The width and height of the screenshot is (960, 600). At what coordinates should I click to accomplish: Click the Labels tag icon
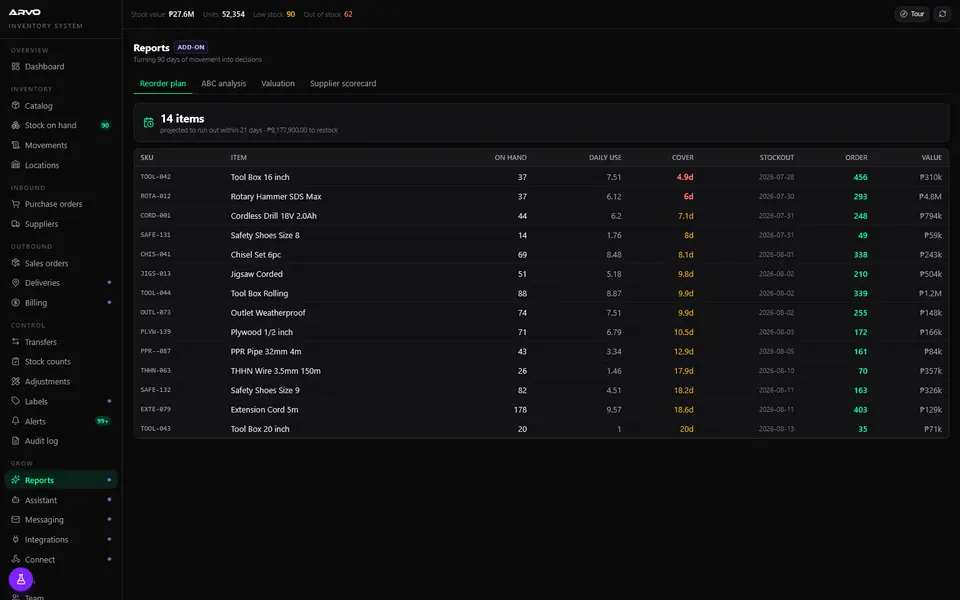click(x=15, y=401)
